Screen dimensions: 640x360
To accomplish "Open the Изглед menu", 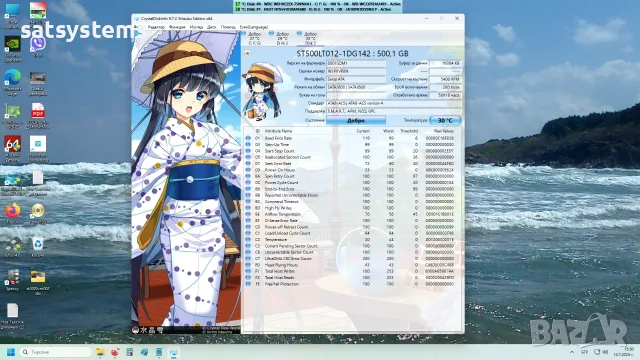I will (196, 27).
